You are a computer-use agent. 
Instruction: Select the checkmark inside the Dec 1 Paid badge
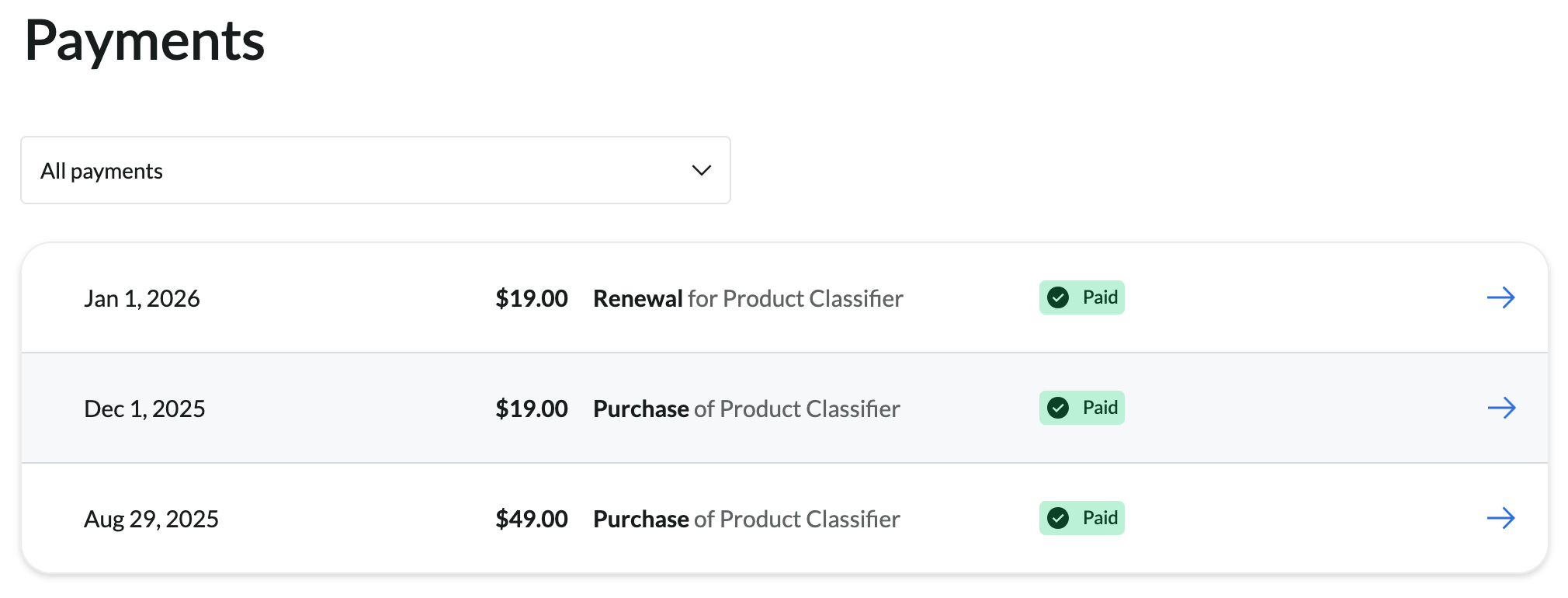[x=1058, y=407]
